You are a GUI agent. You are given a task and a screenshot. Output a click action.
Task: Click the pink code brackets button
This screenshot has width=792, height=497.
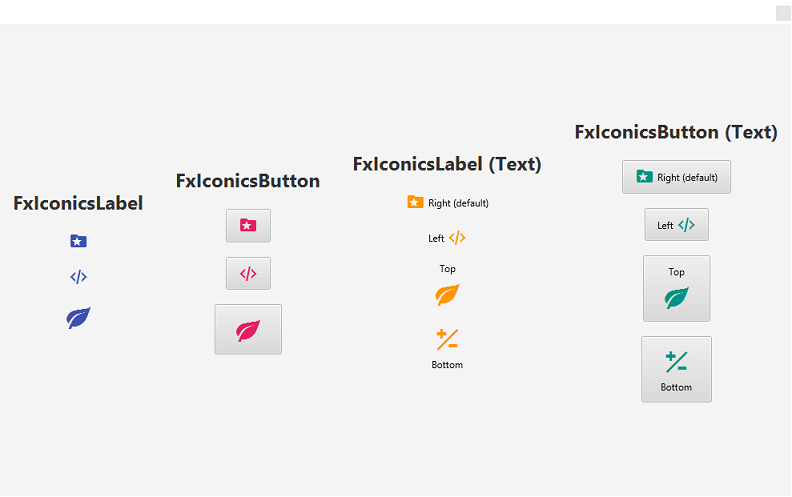(248, 273)
